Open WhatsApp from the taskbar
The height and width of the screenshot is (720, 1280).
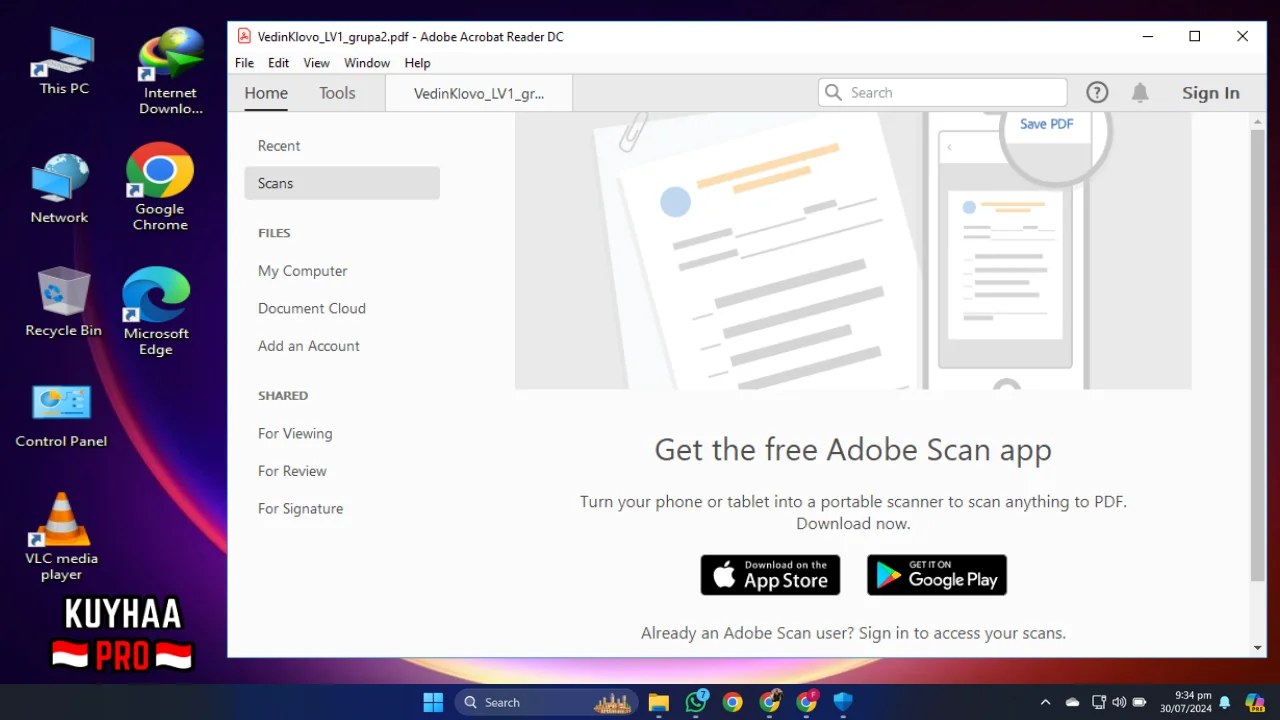[x=696, y=702]
